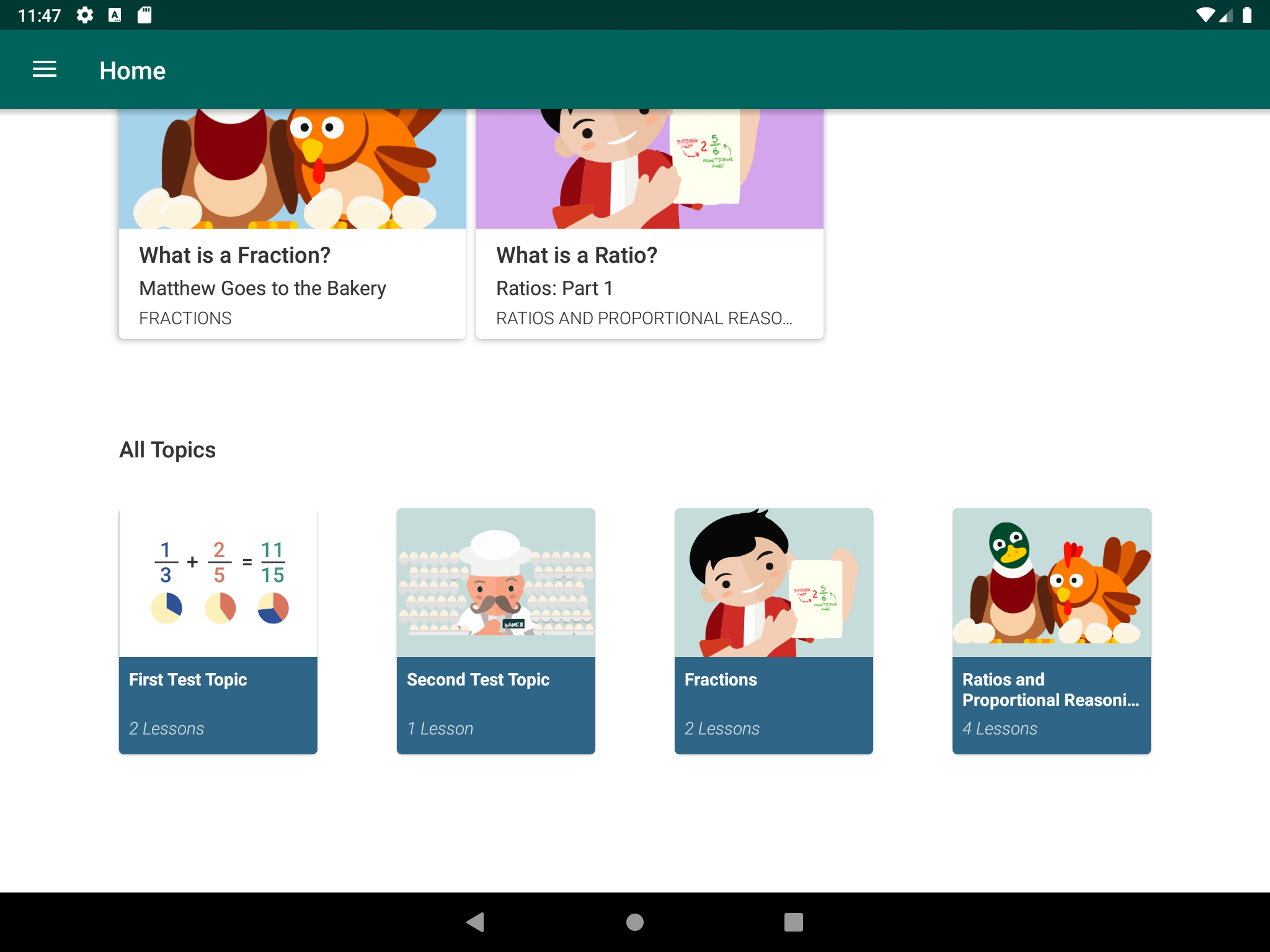Click the What is a Fraction? title
The width and height of the screenshot is (1270, 952).
[x=234, y=255]
